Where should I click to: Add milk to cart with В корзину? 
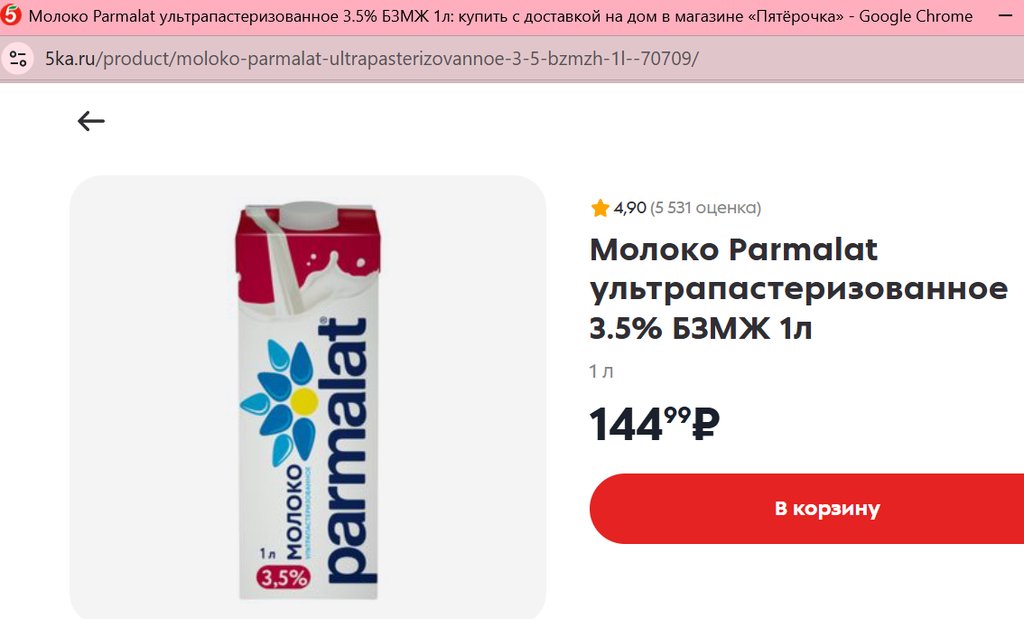click(807, 509)
